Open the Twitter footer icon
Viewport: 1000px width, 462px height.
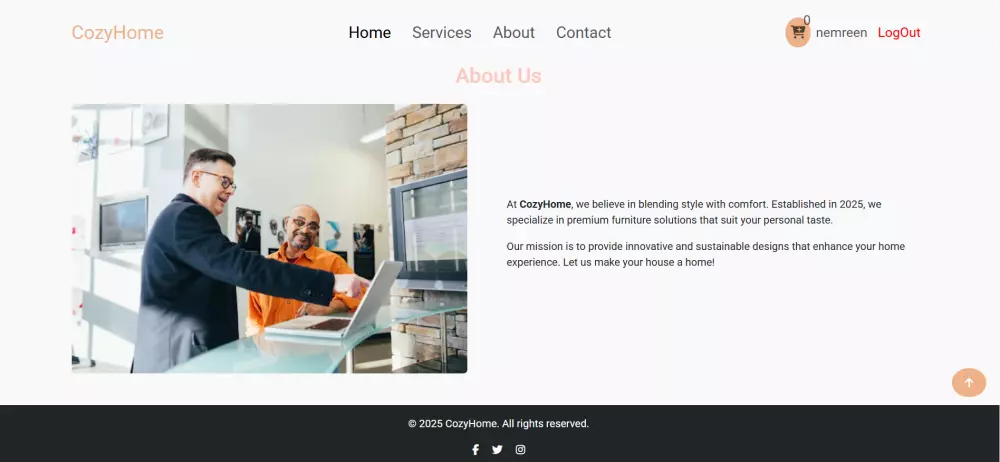coord(497,449)
